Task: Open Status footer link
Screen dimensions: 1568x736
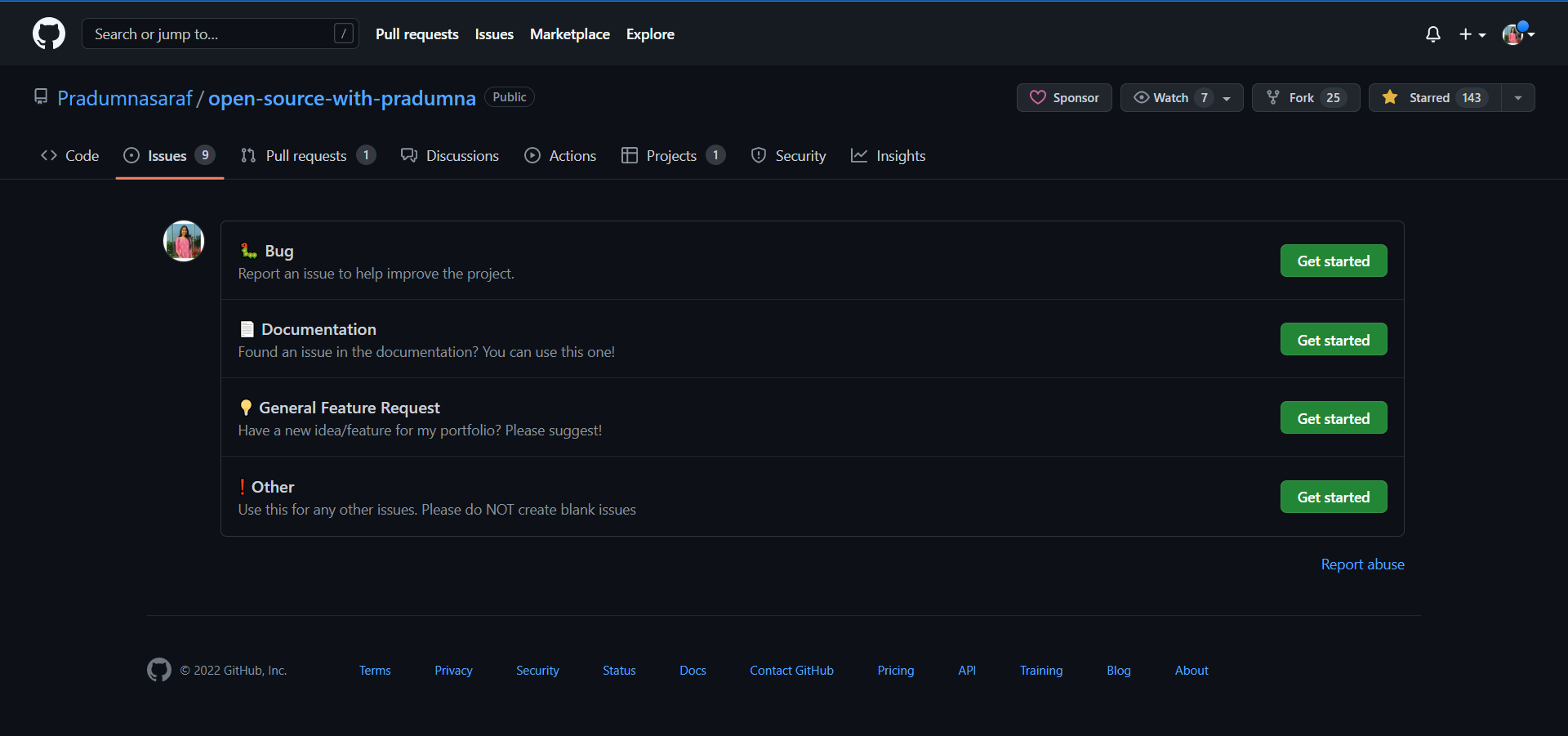Action: 619,671
